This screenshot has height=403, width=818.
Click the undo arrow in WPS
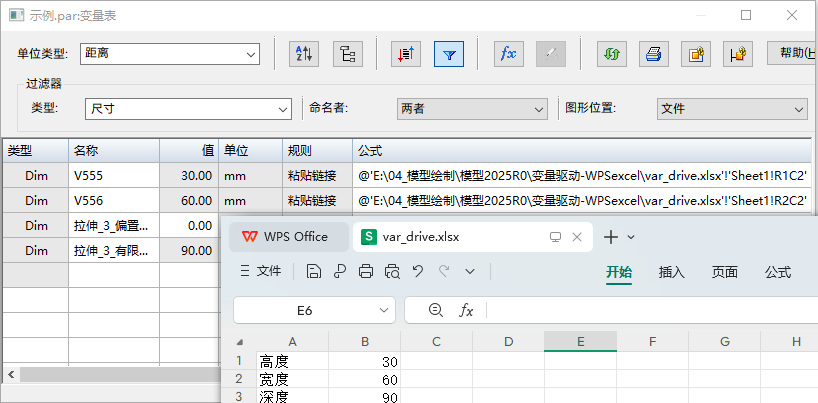(418, 271)
